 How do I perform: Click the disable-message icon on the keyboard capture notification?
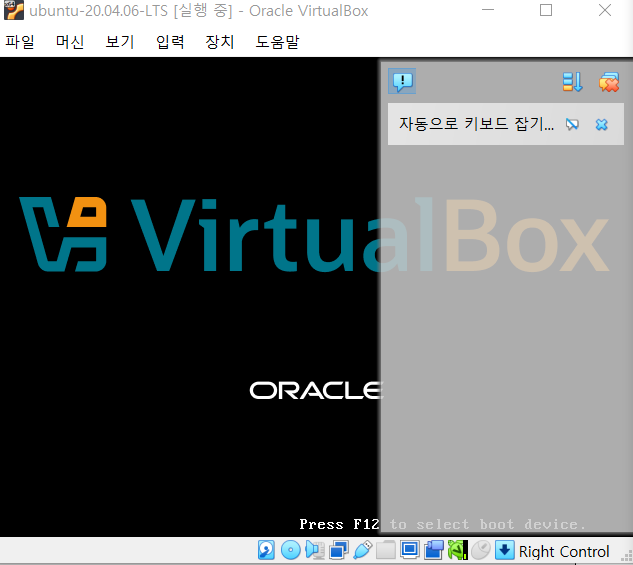[572, 124]
